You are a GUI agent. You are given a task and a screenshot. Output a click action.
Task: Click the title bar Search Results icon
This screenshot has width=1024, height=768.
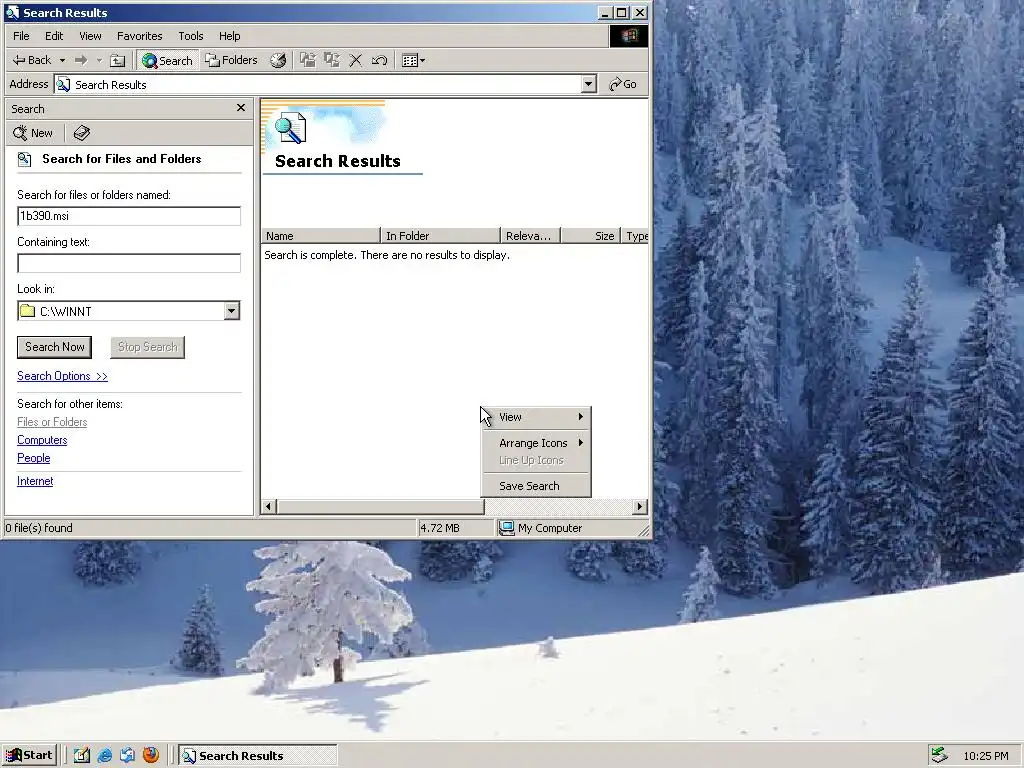(x=12, y=12)
